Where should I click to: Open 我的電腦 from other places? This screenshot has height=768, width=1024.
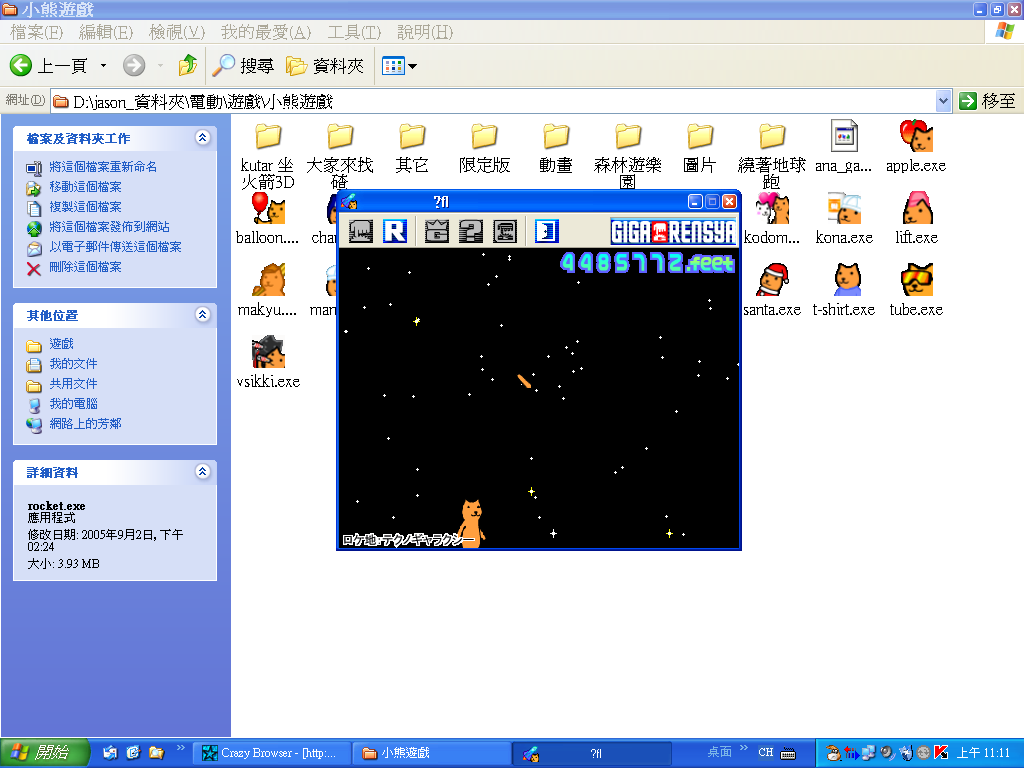click(x=73, y=404)
